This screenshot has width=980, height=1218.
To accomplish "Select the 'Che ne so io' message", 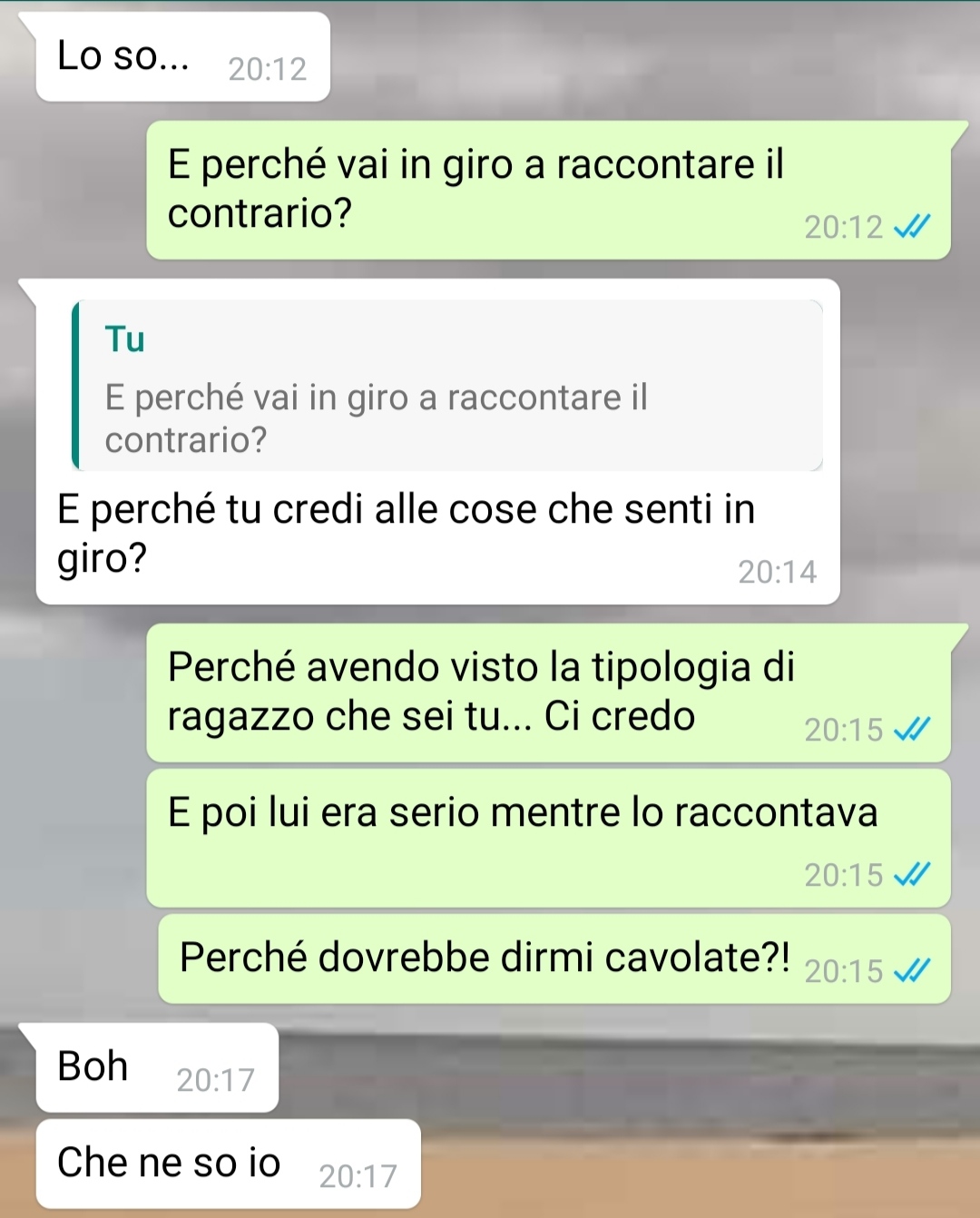I will [x=228, y=1164].
